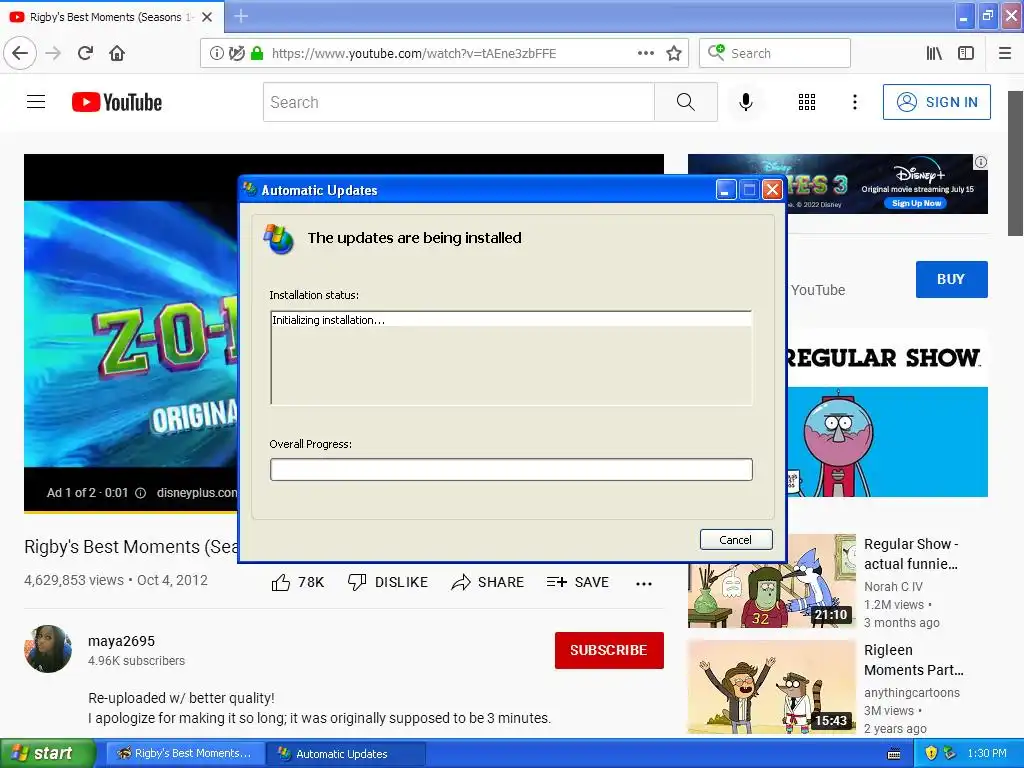Click the Firefox Search box
The image size is (1024, 768).
775,53
